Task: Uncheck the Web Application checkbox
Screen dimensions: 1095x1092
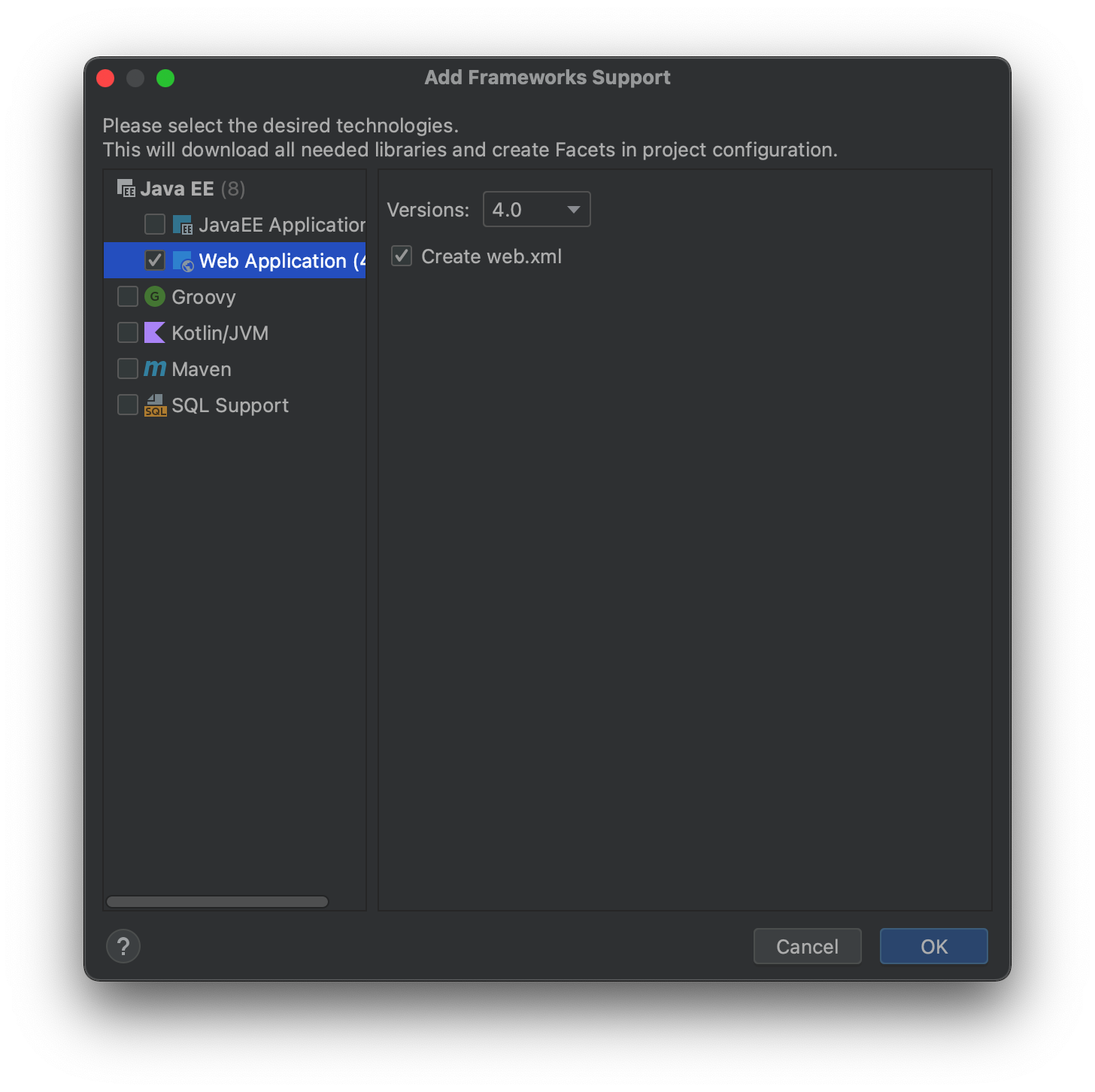Action: pyautogui.click(x=155, y=260)
